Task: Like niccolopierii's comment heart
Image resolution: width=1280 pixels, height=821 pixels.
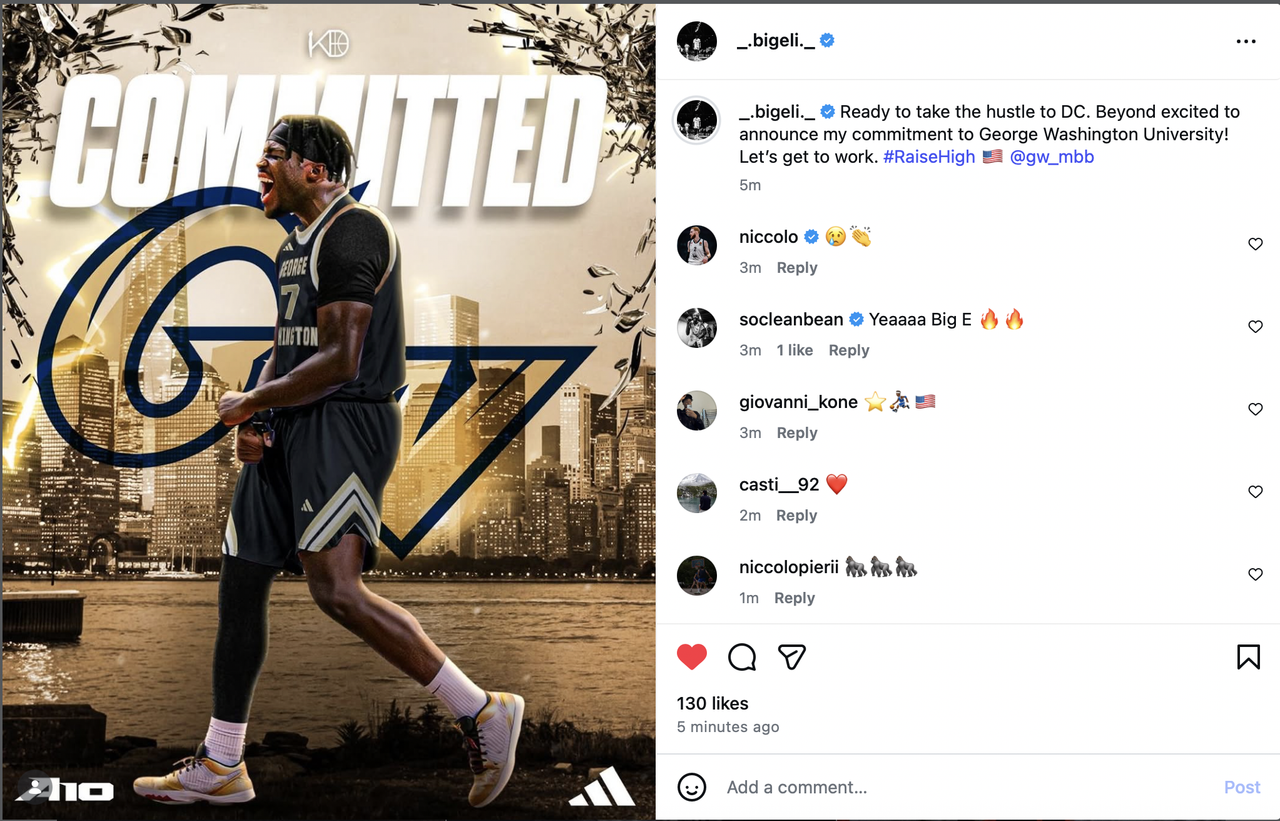Action: [1255, 575]
